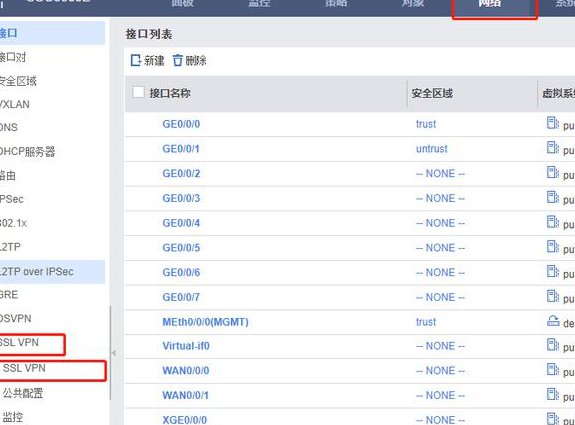Open WAN0/0/1 interface link

click(x=186, y=395)
